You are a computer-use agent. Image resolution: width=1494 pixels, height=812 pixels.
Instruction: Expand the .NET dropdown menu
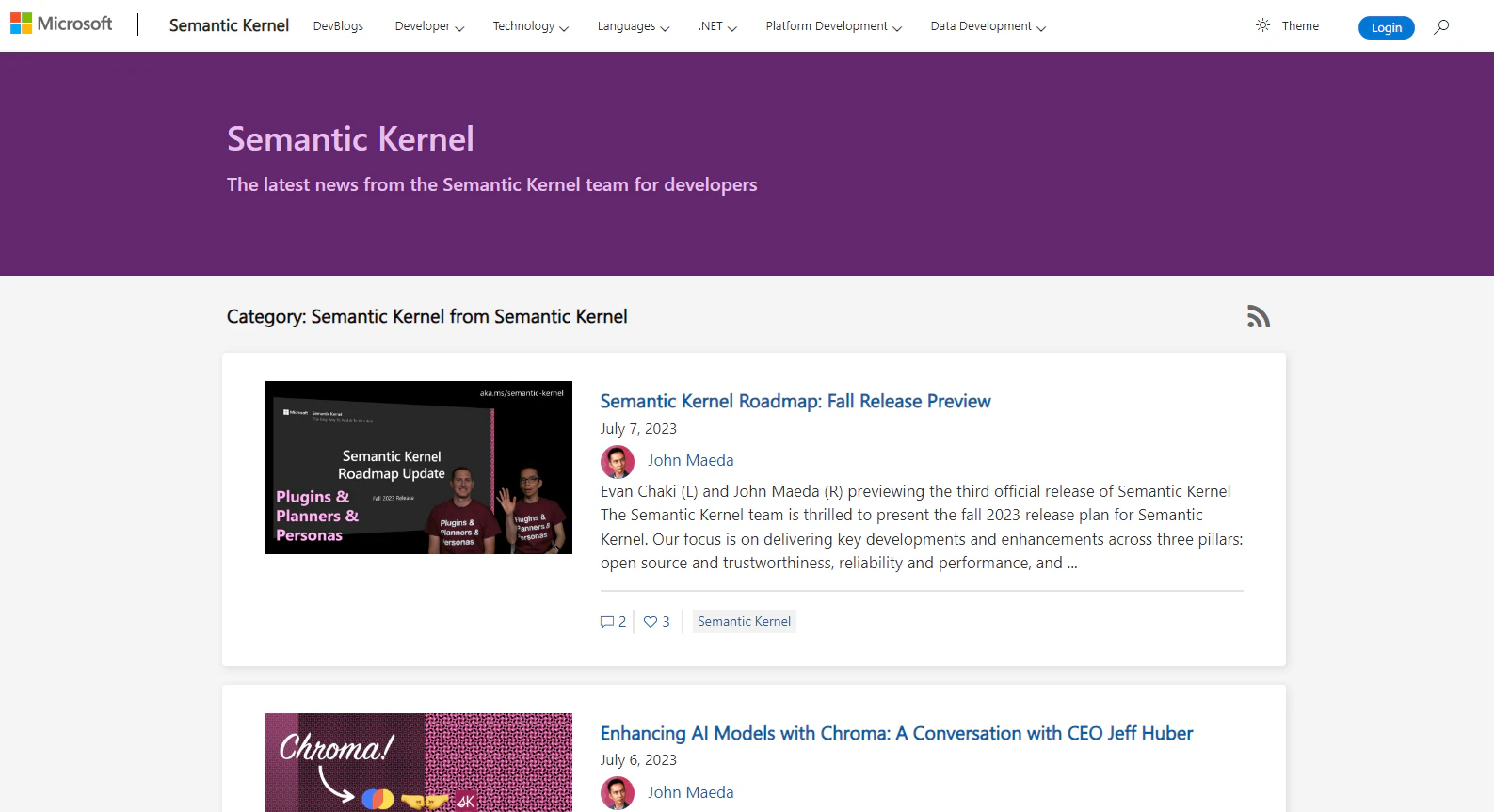pyautogui.click(x=717, y=26)
